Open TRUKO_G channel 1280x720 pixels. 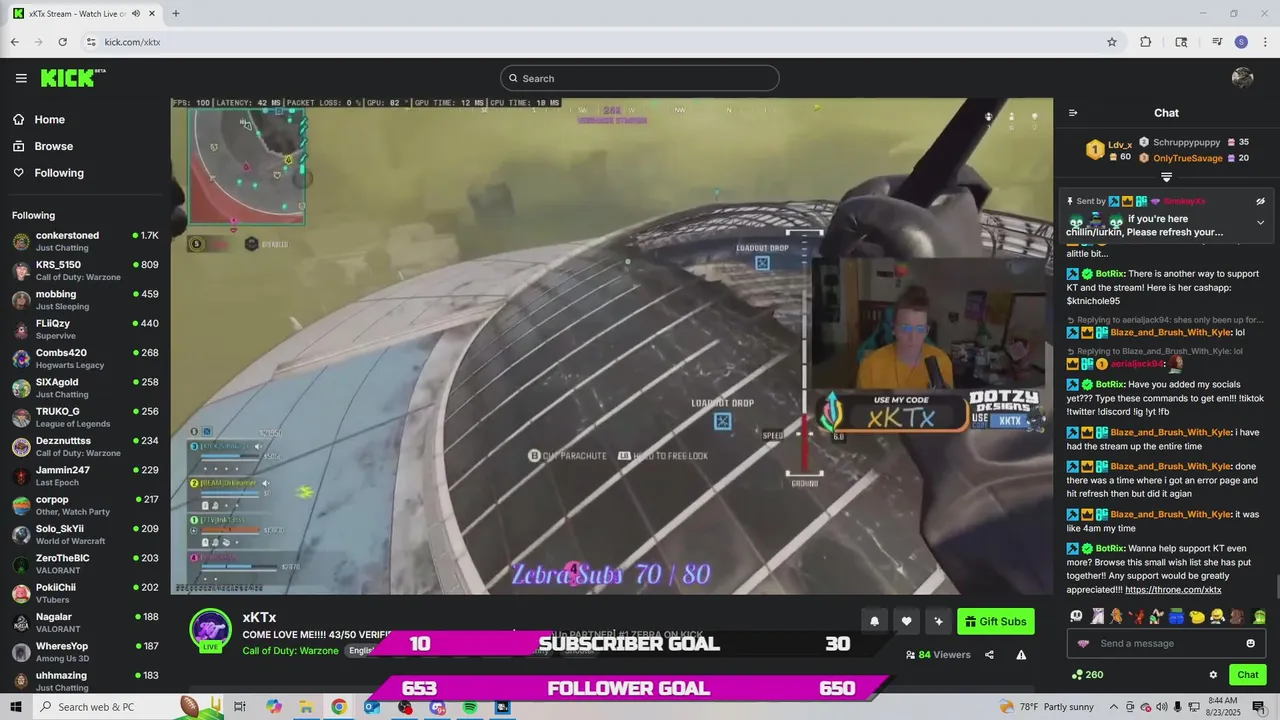(85, 417)
